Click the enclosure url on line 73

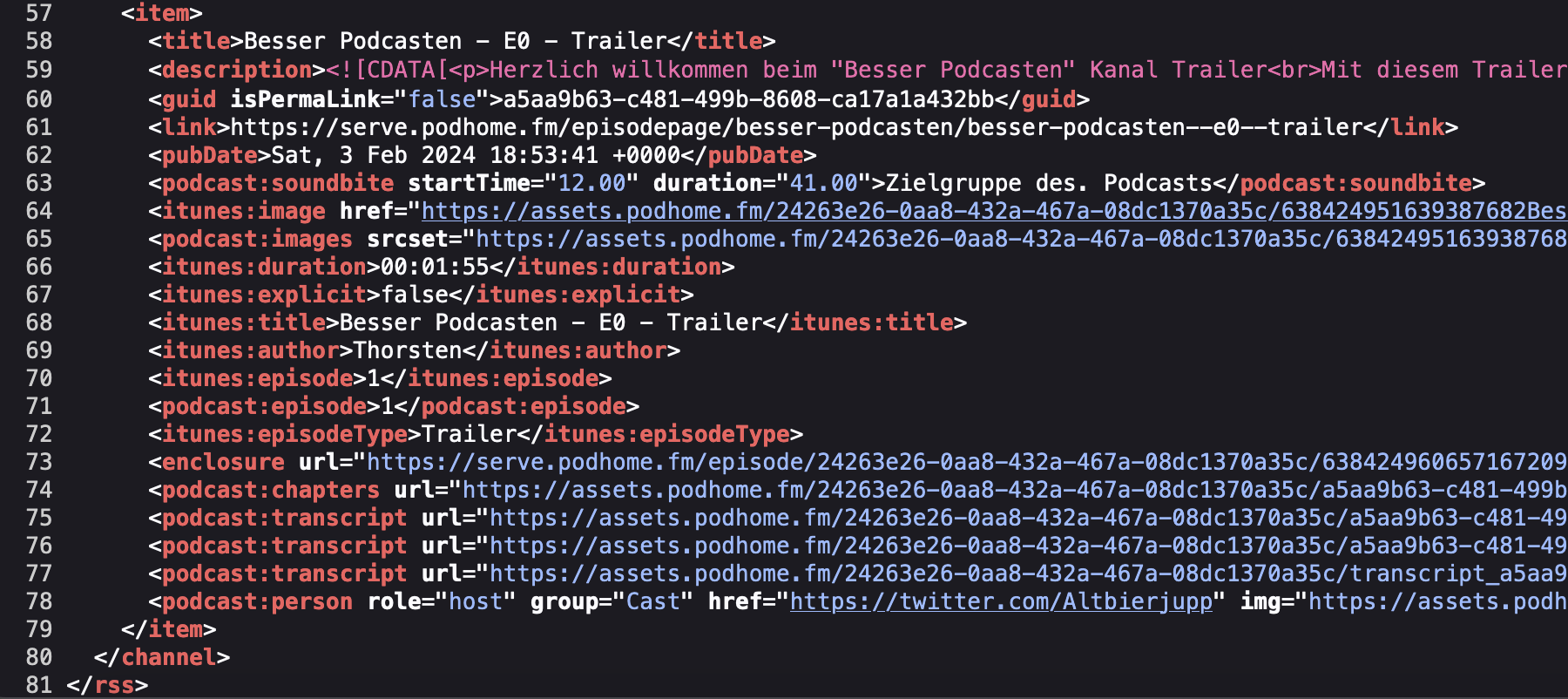pos(967,462)
